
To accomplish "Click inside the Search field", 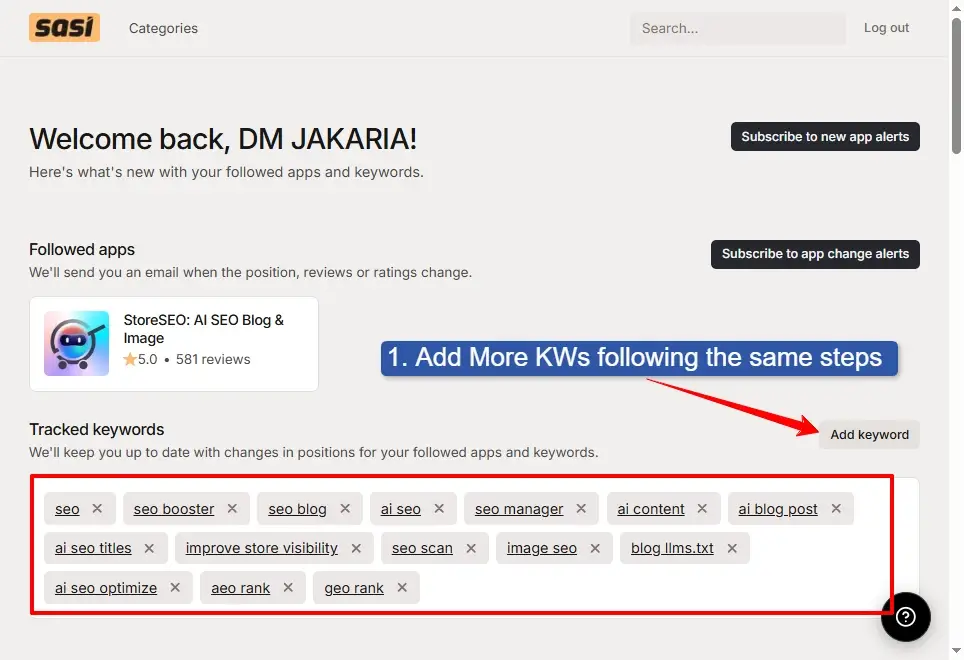I will (737, 28).
